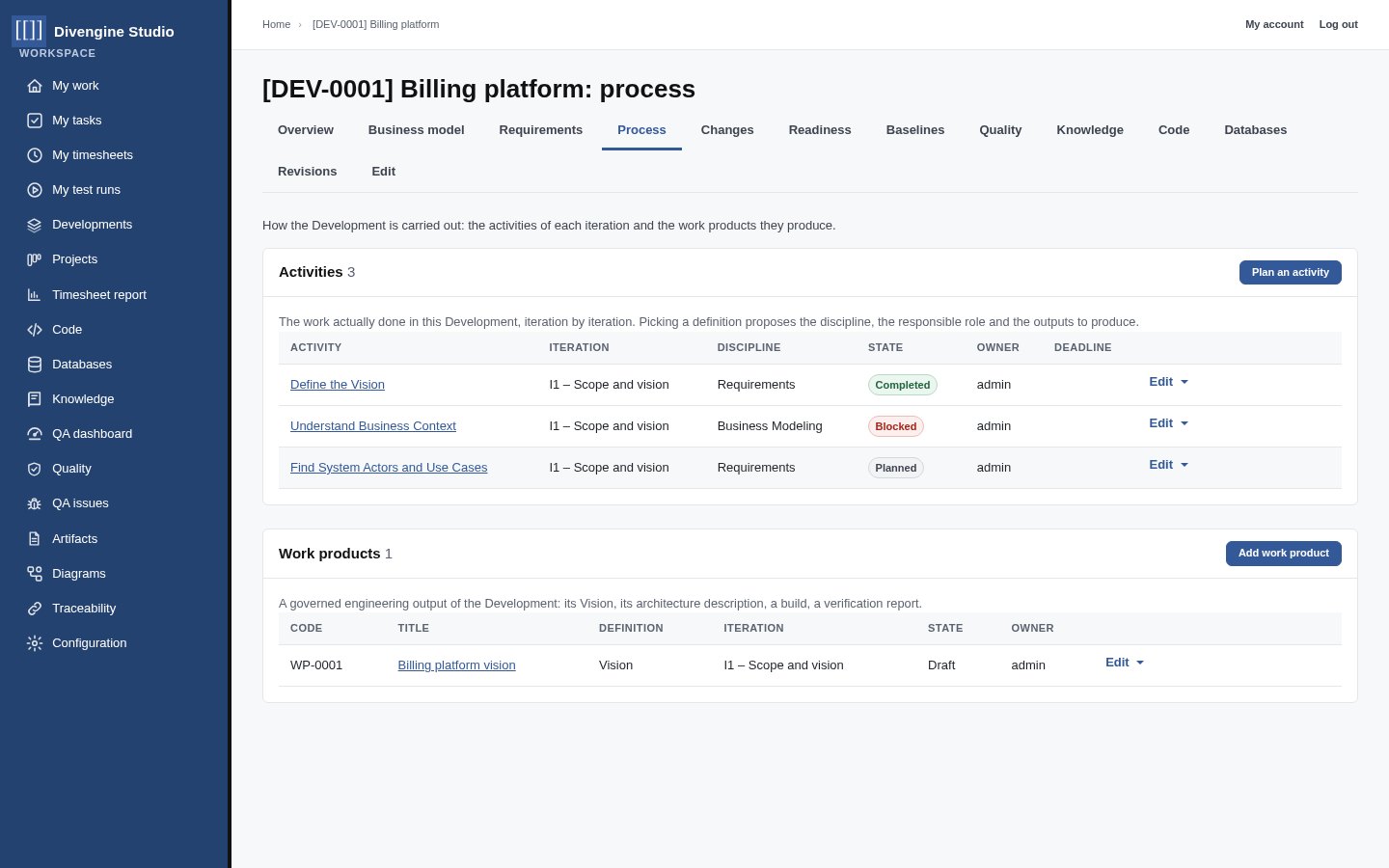
Task: Click the Timesheet report chart icon
Action: 35,295
